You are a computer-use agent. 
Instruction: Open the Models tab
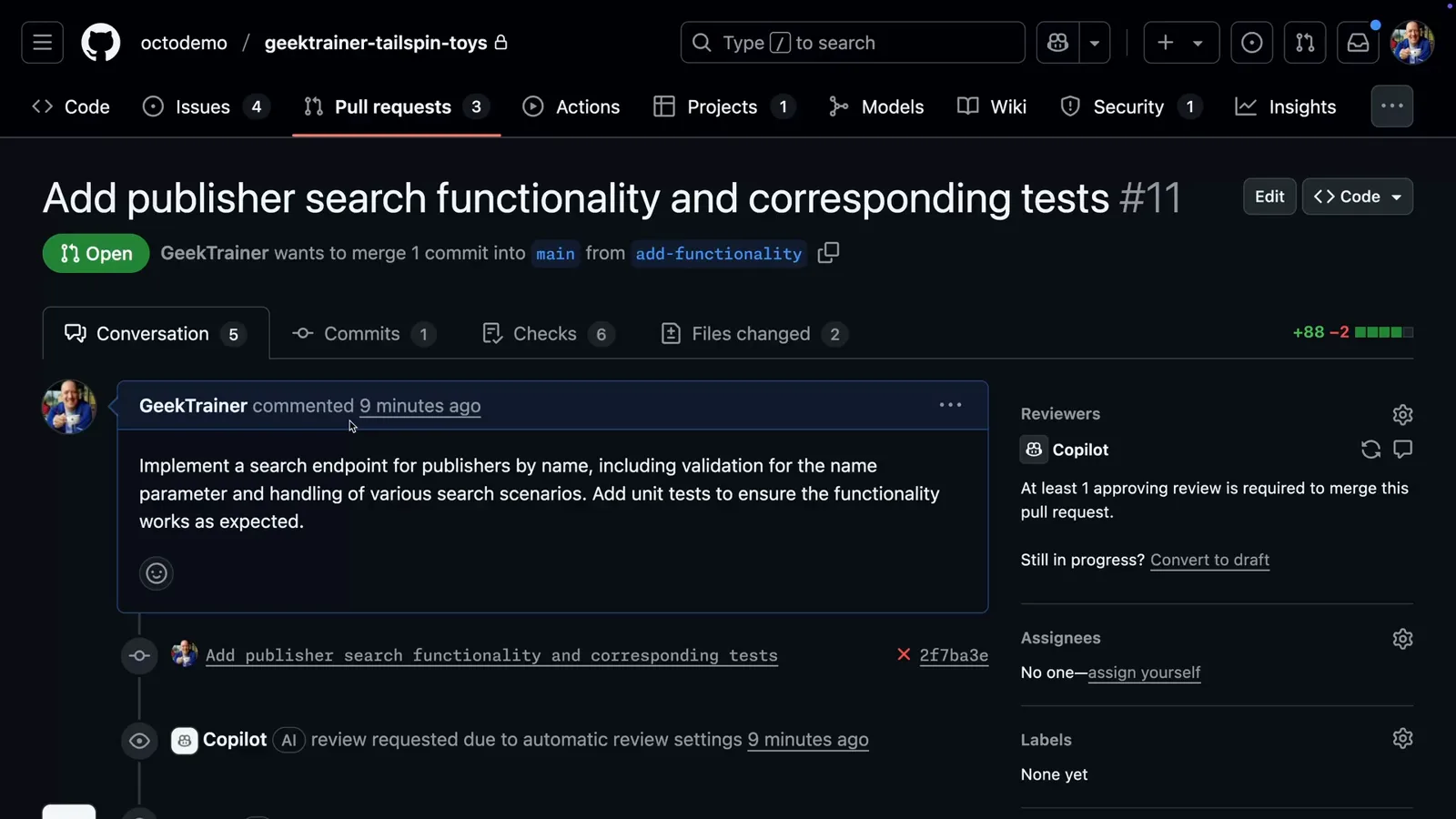click(876, 106)
